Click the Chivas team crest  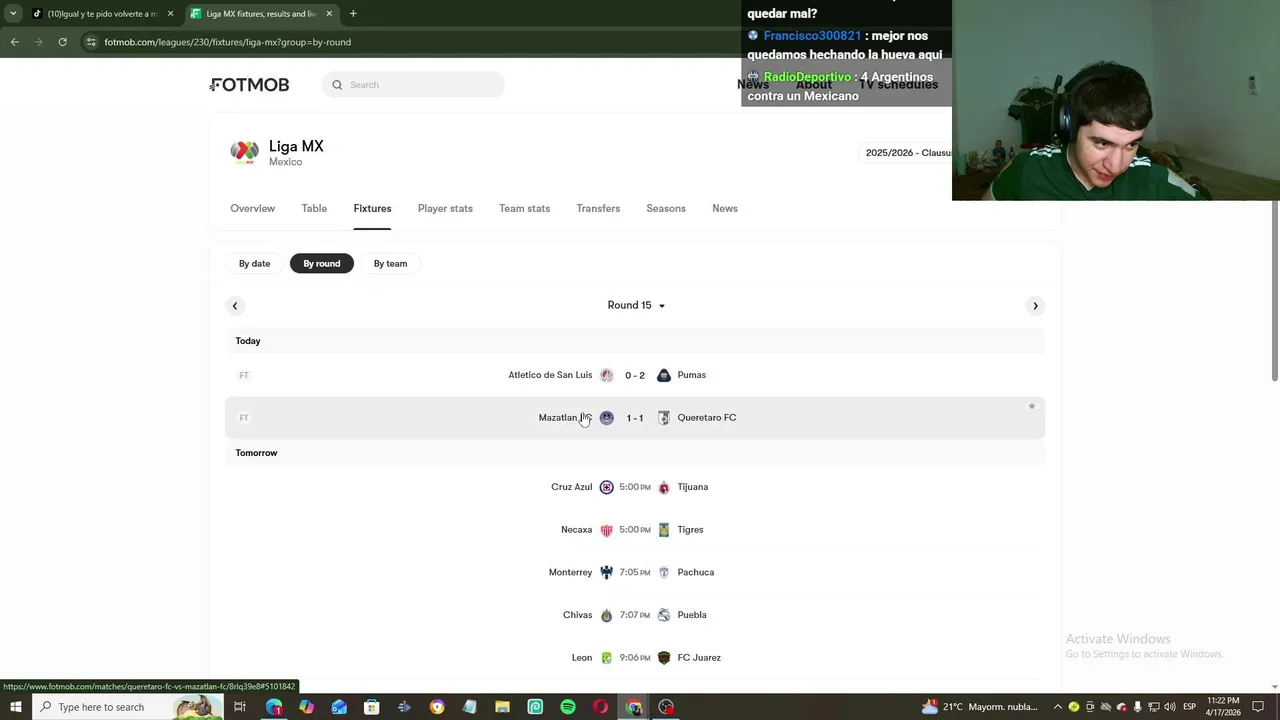[606, 615]
